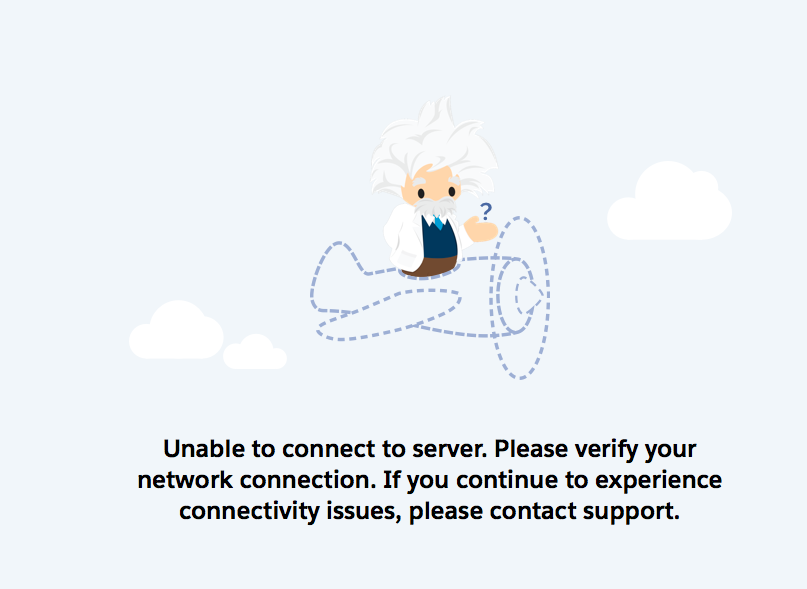Screen dimensions: 807x589
Task: Click Einstein's navy blue vest
Action: pos(439,238)
